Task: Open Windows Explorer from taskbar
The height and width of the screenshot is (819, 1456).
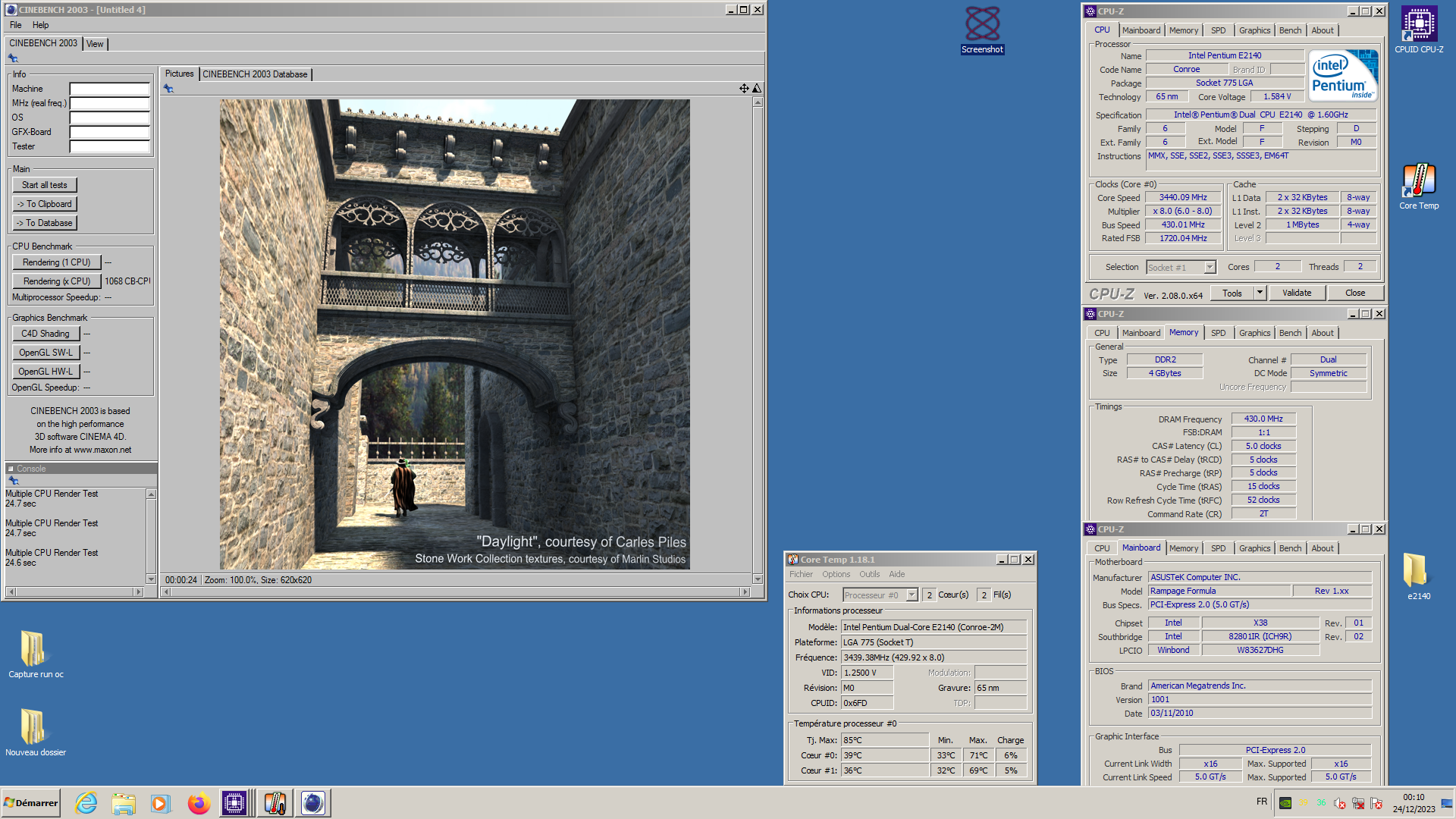Action: coord(124,803)
